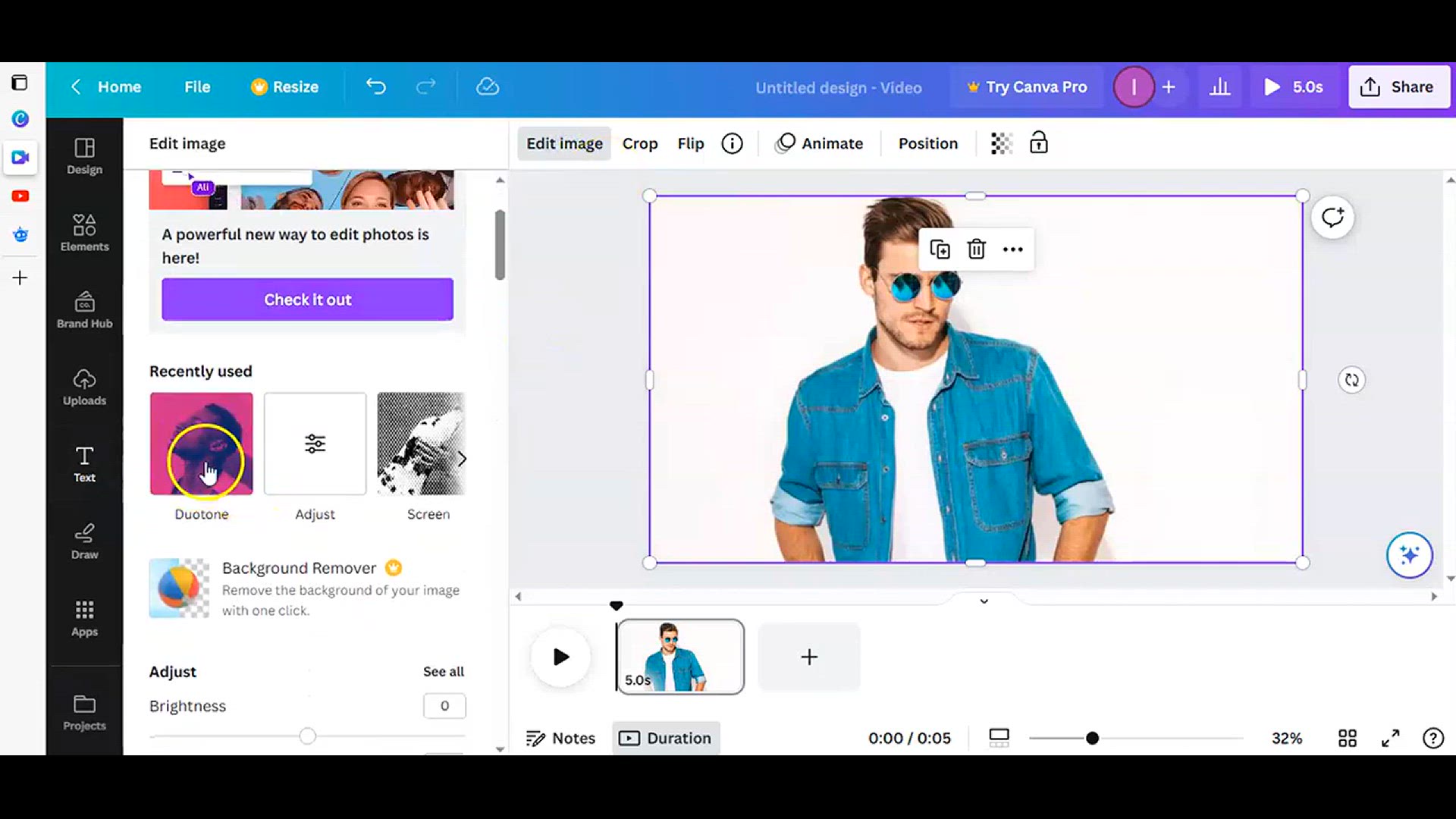Open the Design panel
The image size is (1456, 819).
point(84,156)
